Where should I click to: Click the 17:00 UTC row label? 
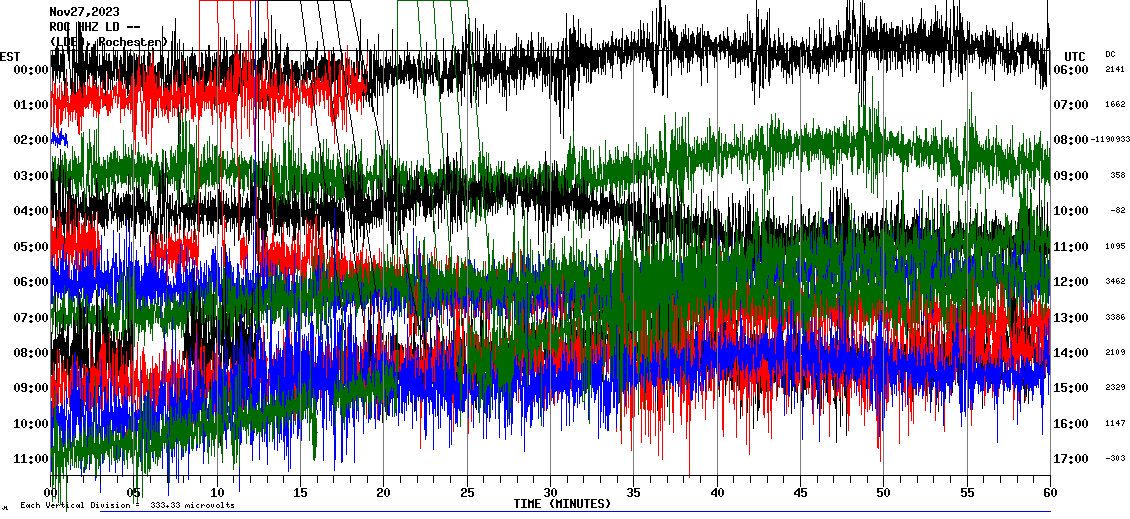1073,459
